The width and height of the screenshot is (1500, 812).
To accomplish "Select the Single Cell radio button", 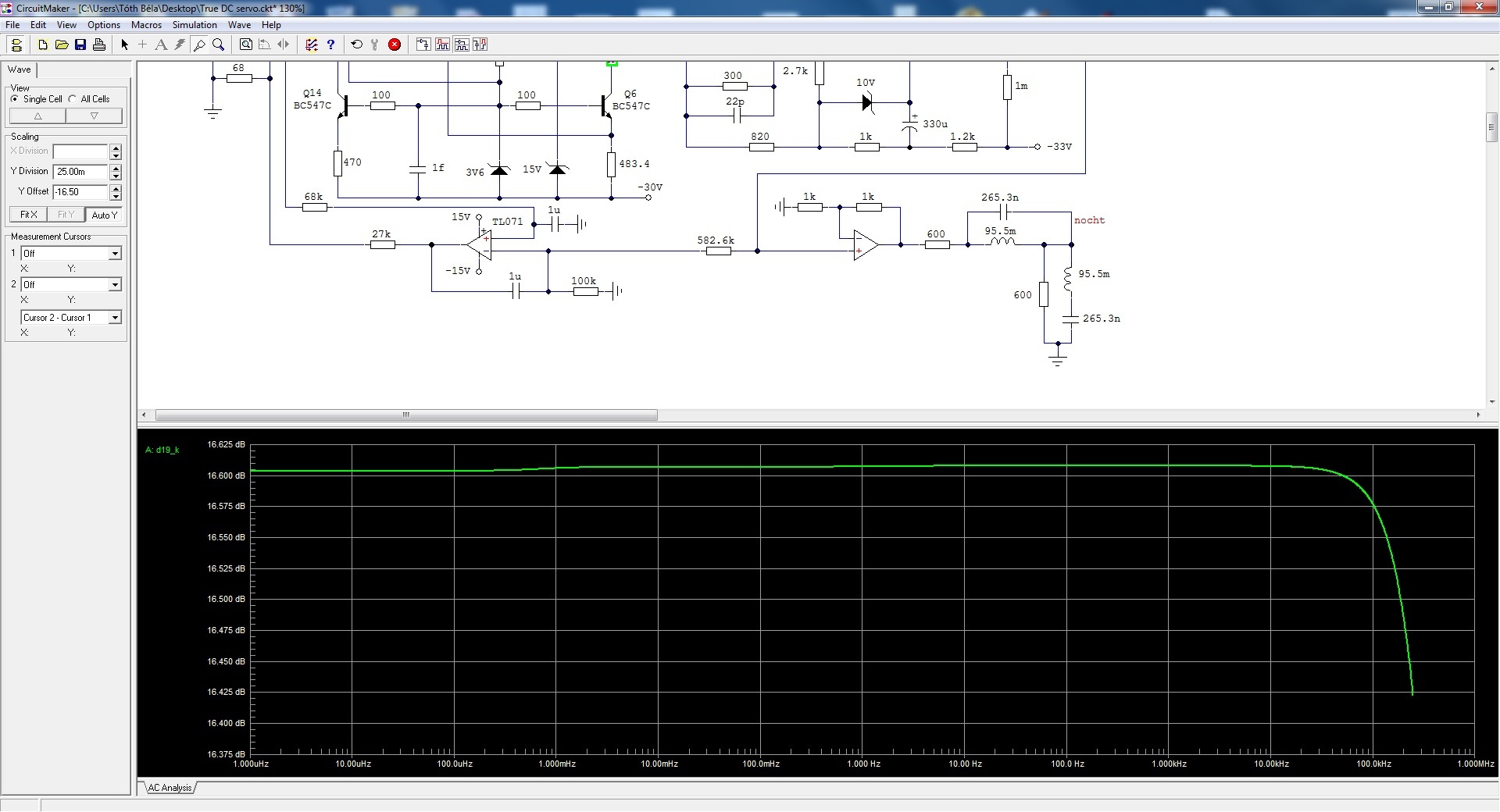I will pyautogui.click(x=15, y=99).
